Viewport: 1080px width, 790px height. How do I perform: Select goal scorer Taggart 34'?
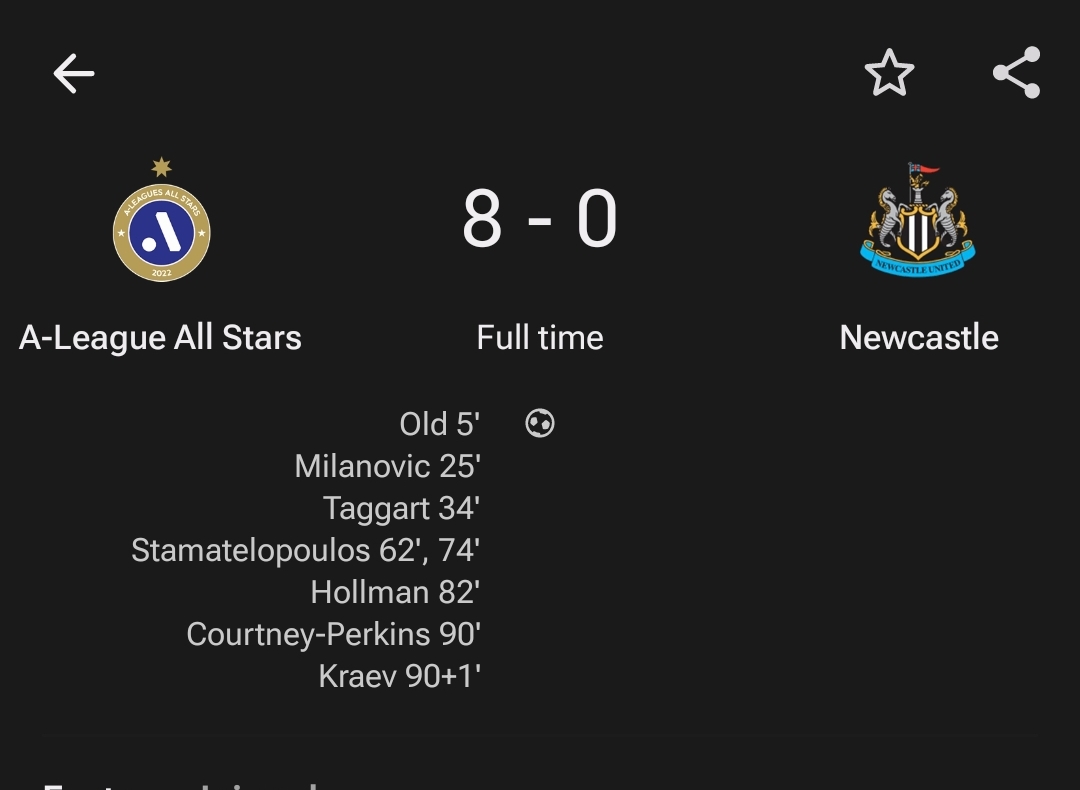402,509
